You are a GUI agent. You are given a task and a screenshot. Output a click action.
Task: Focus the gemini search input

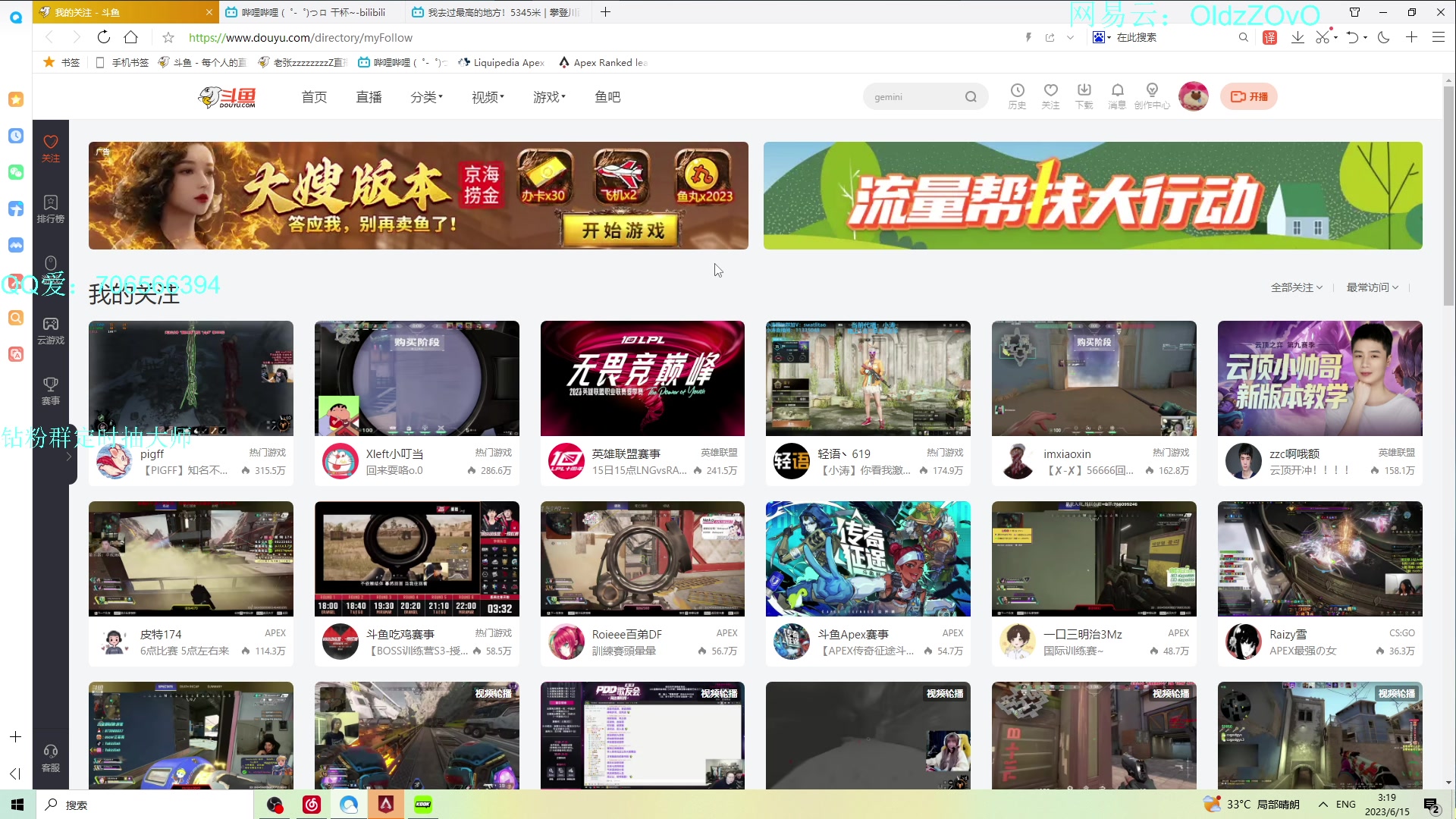(914, 97)
